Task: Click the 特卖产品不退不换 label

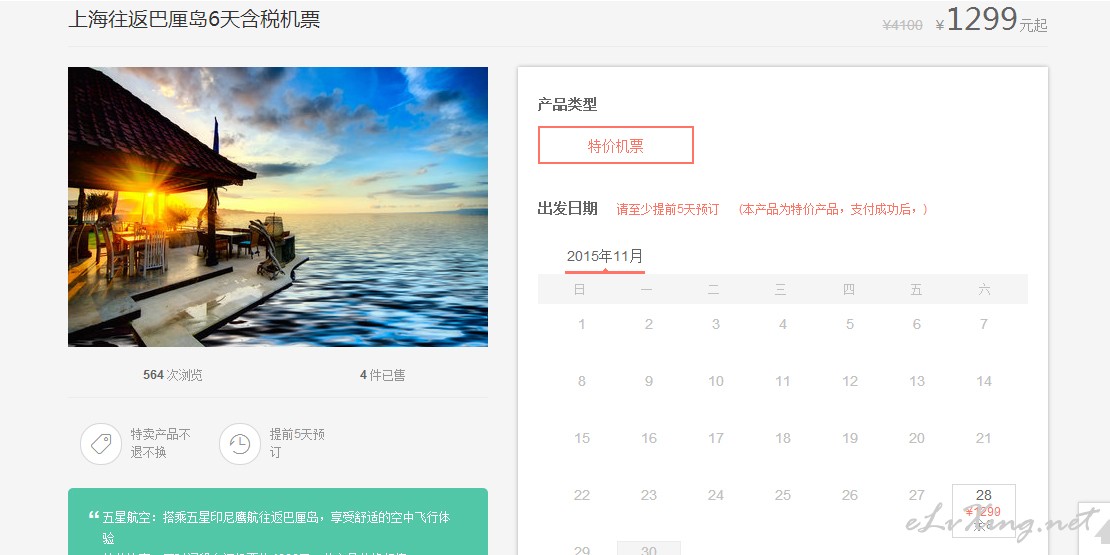Action: point(161,443)
